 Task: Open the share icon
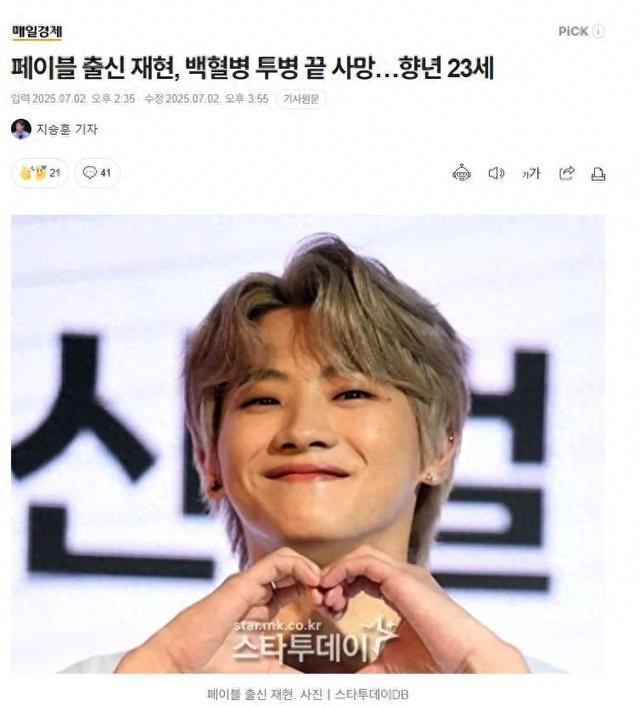(567, 173)
